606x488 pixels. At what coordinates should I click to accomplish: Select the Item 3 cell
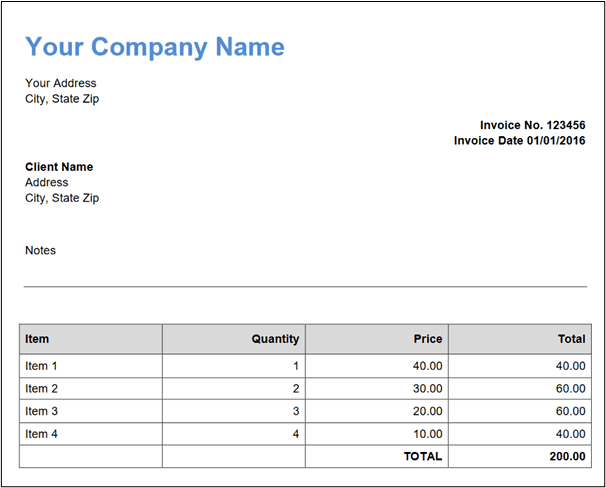(x=42, y=411)
